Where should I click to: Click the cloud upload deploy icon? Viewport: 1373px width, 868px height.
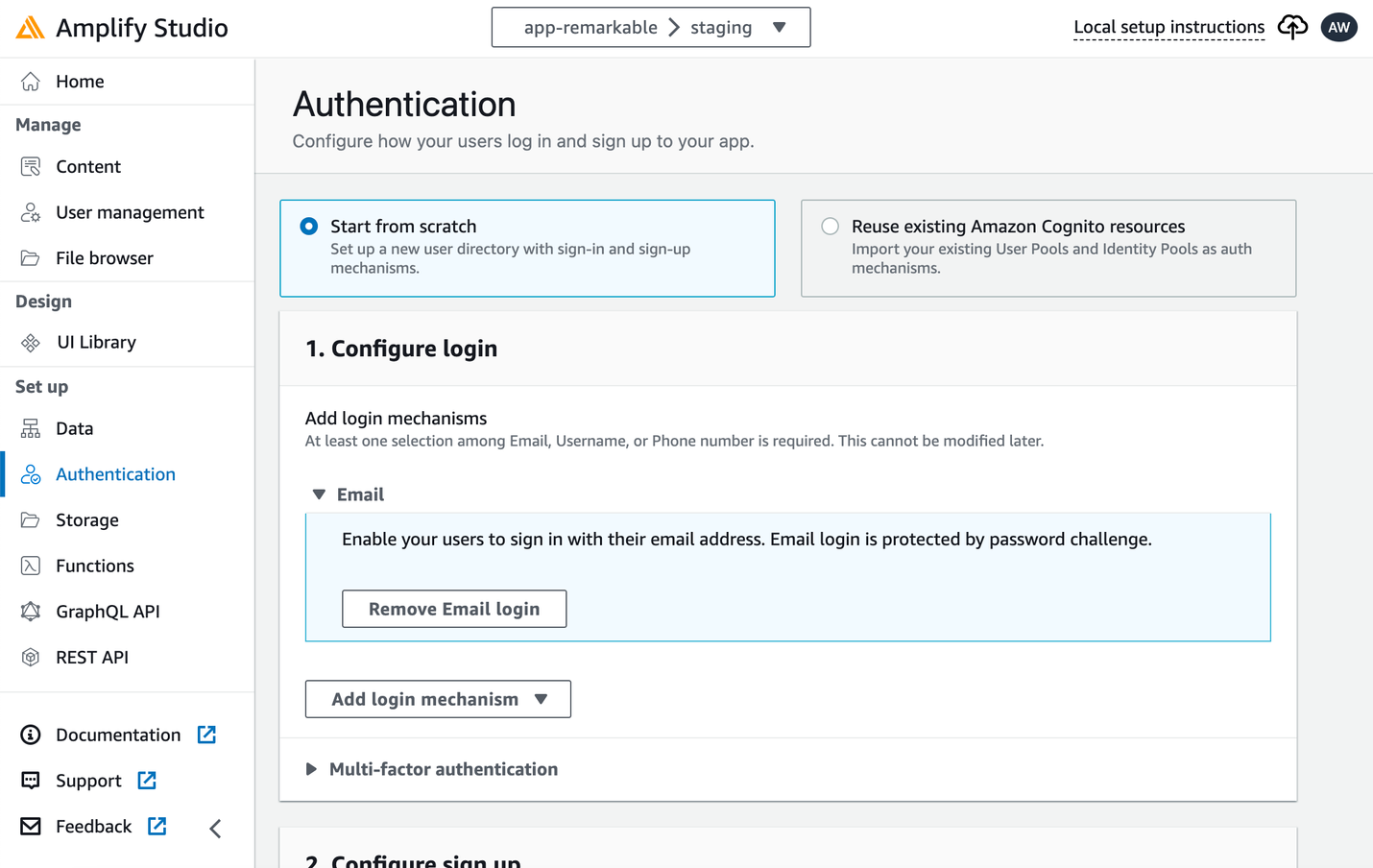1292,27
